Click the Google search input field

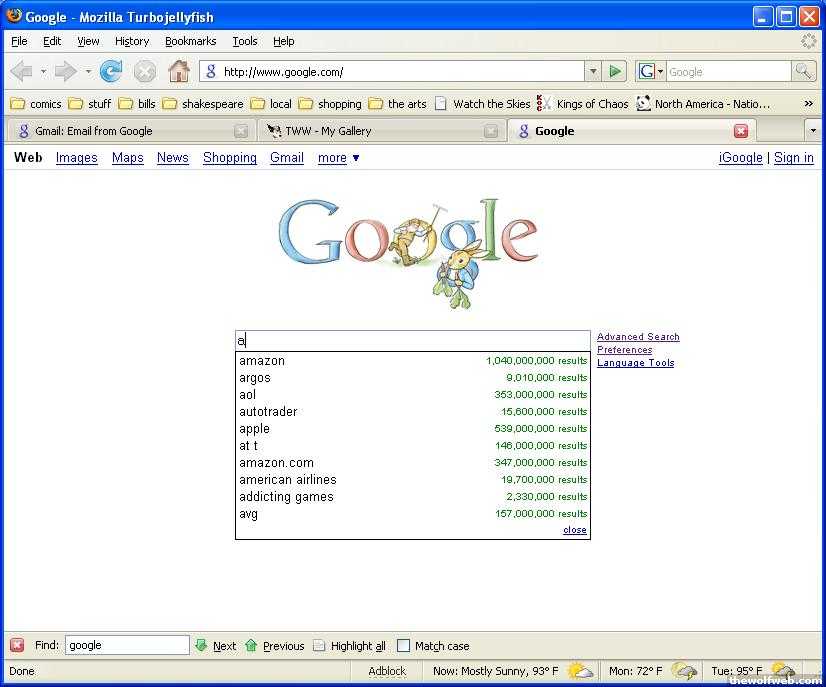click(412, 341)
